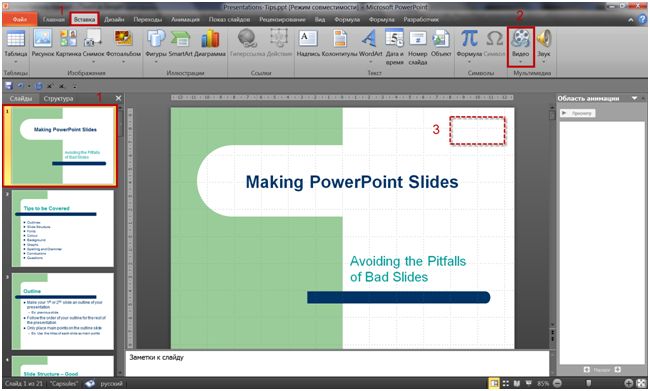The image size is (650, 391).
Task: Open the Переходы tab
Action: tap(147, 19)
